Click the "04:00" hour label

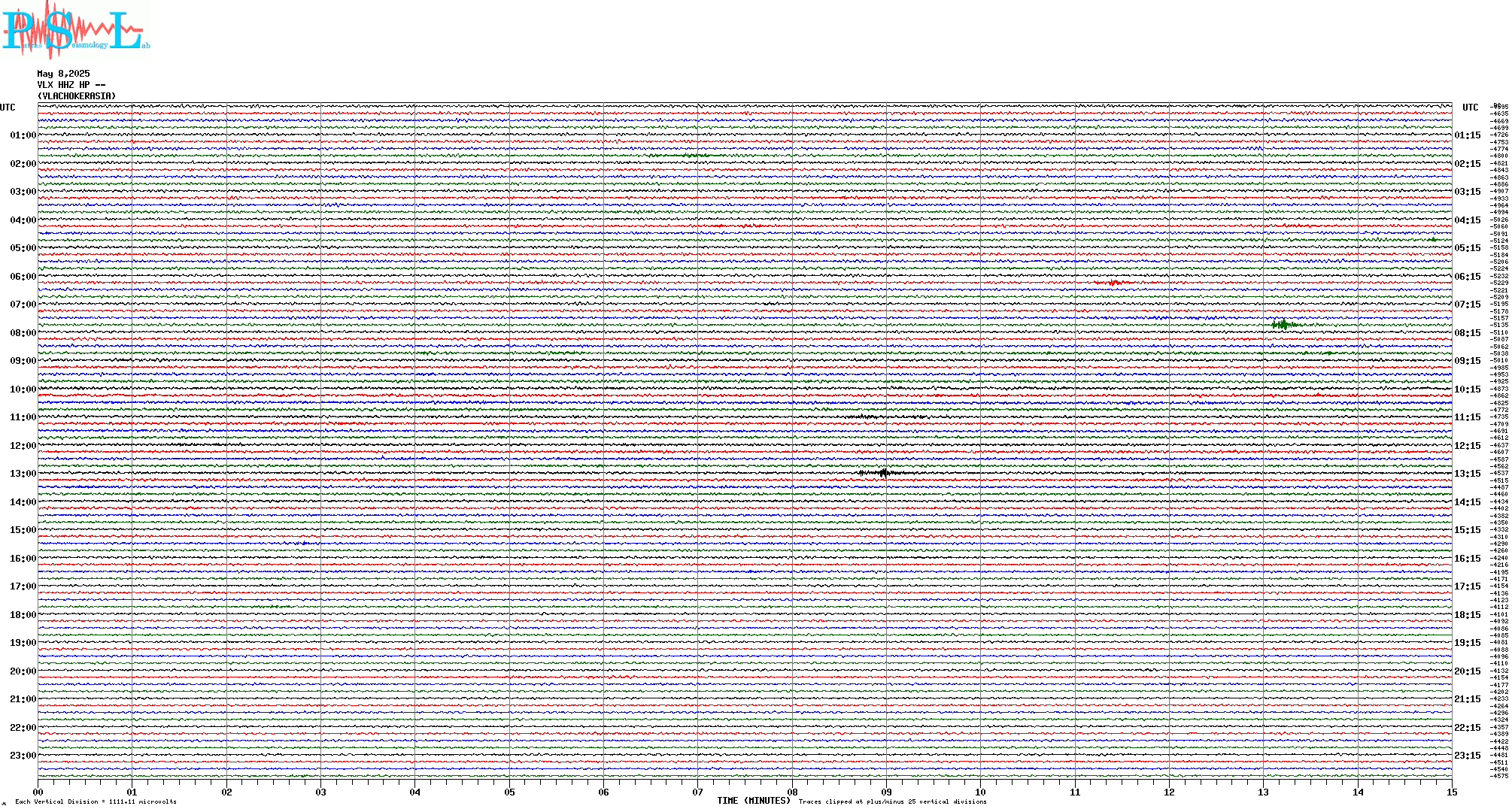[23, 220]
